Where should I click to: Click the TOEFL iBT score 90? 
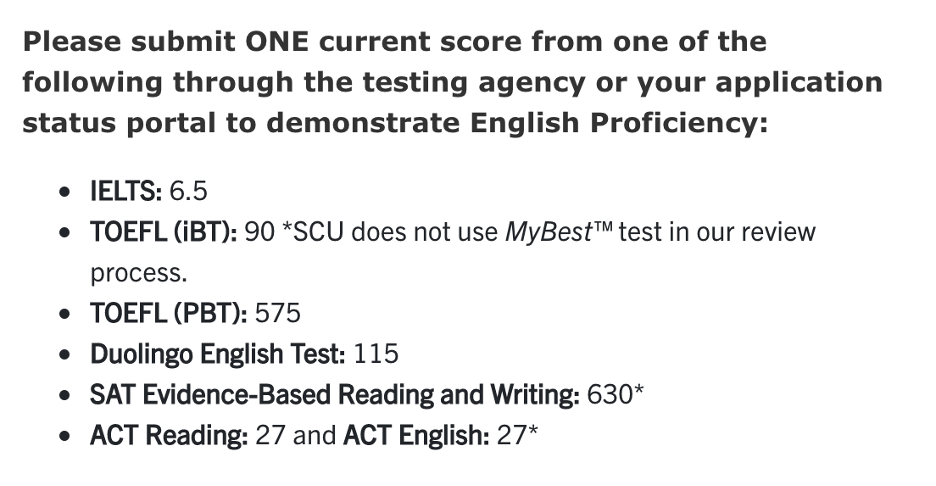[259, 233]
